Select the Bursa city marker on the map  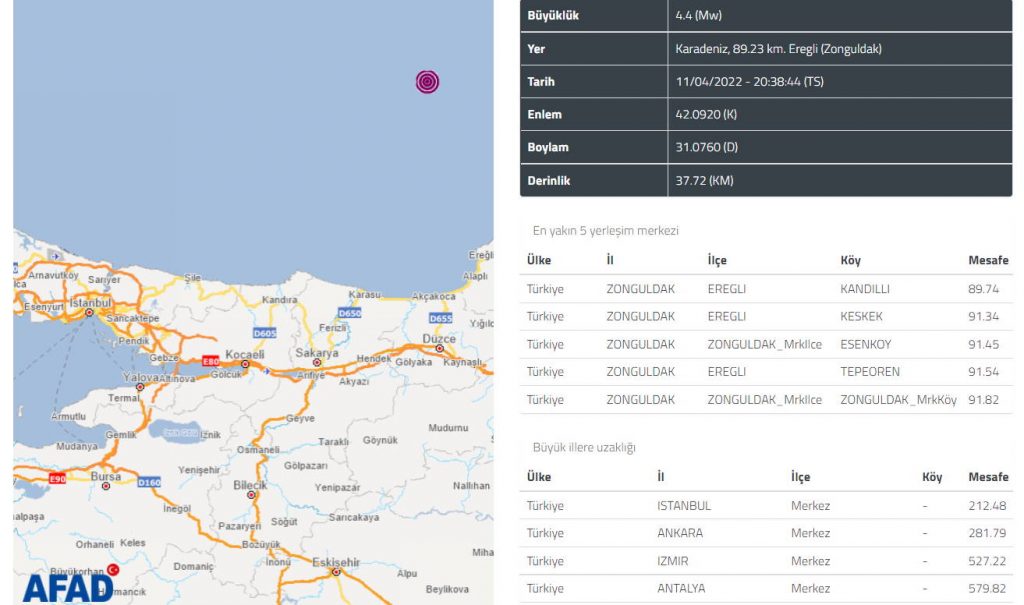pos(104,486)
